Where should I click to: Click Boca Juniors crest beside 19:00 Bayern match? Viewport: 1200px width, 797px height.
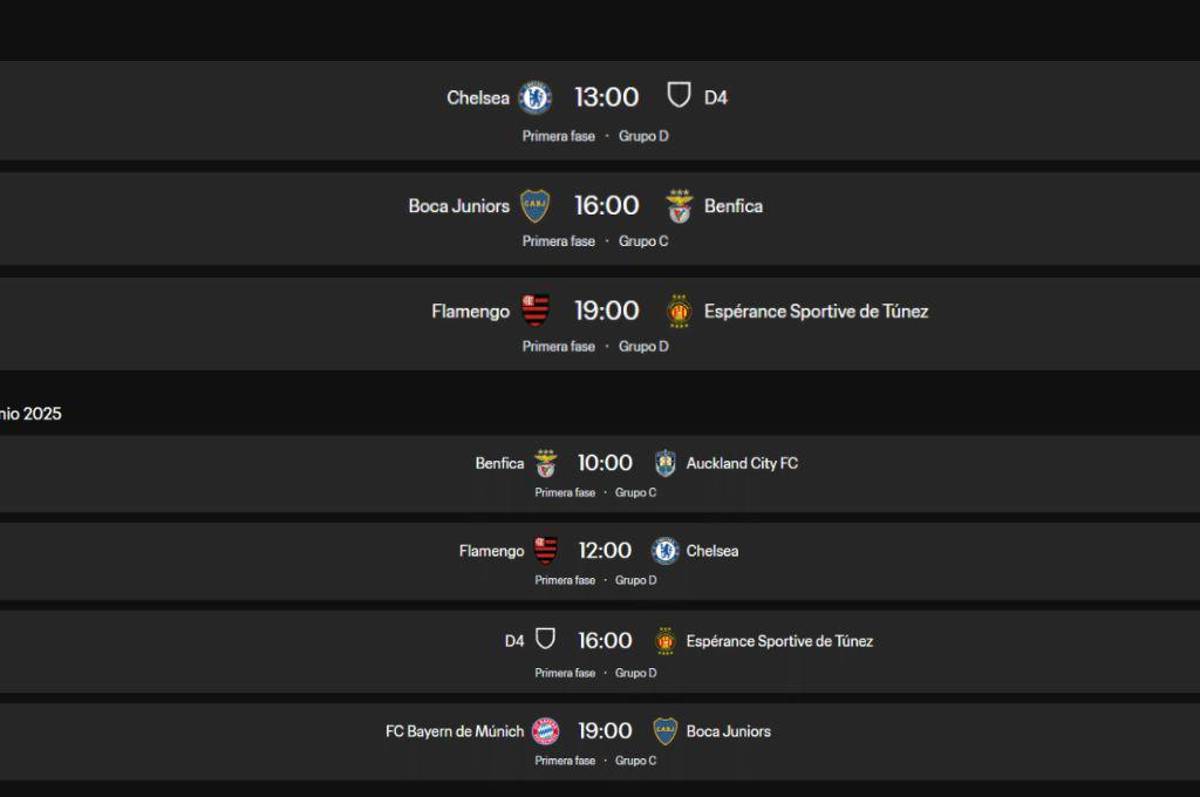click(x=665, y=731)
